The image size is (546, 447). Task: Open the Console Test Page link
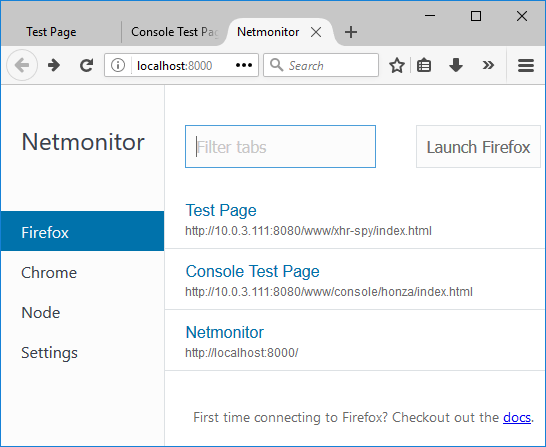tap(252, 271)
